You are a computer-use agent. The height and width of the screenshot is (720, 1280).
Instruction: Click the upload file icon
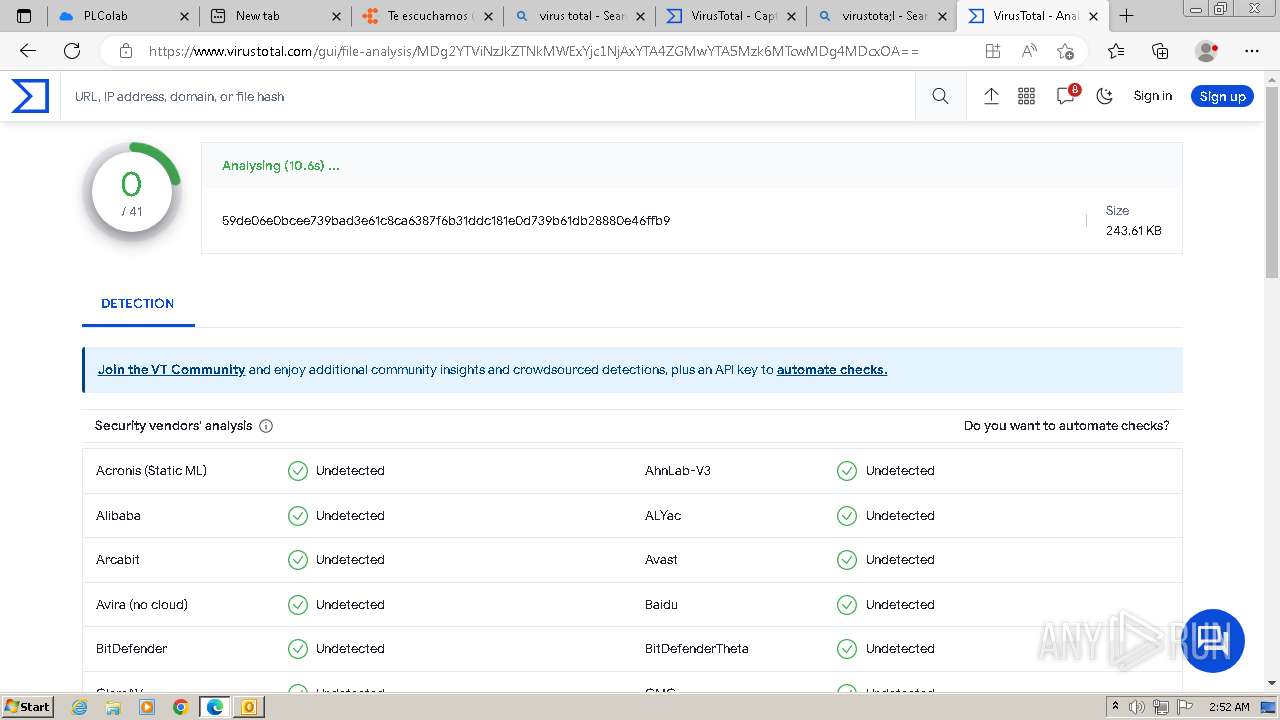[991, 96]
